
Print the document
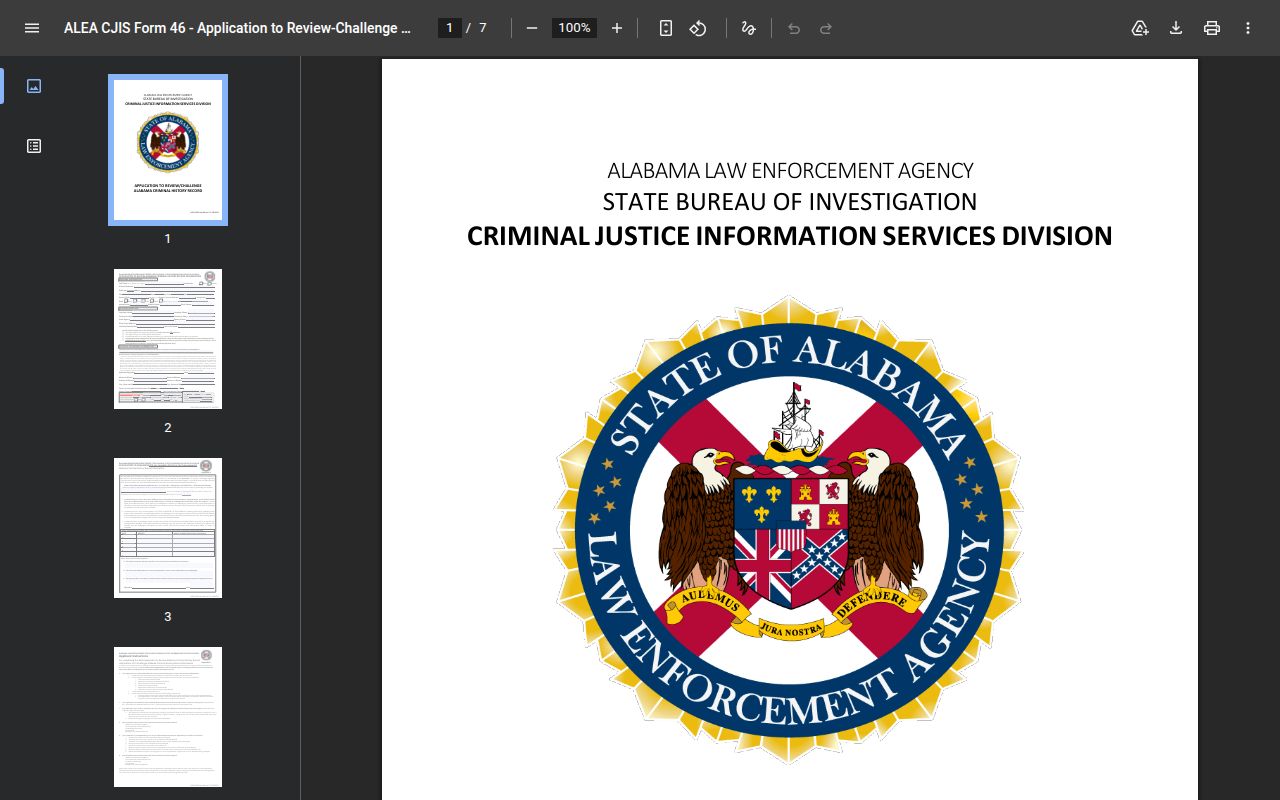[1212, 28]
